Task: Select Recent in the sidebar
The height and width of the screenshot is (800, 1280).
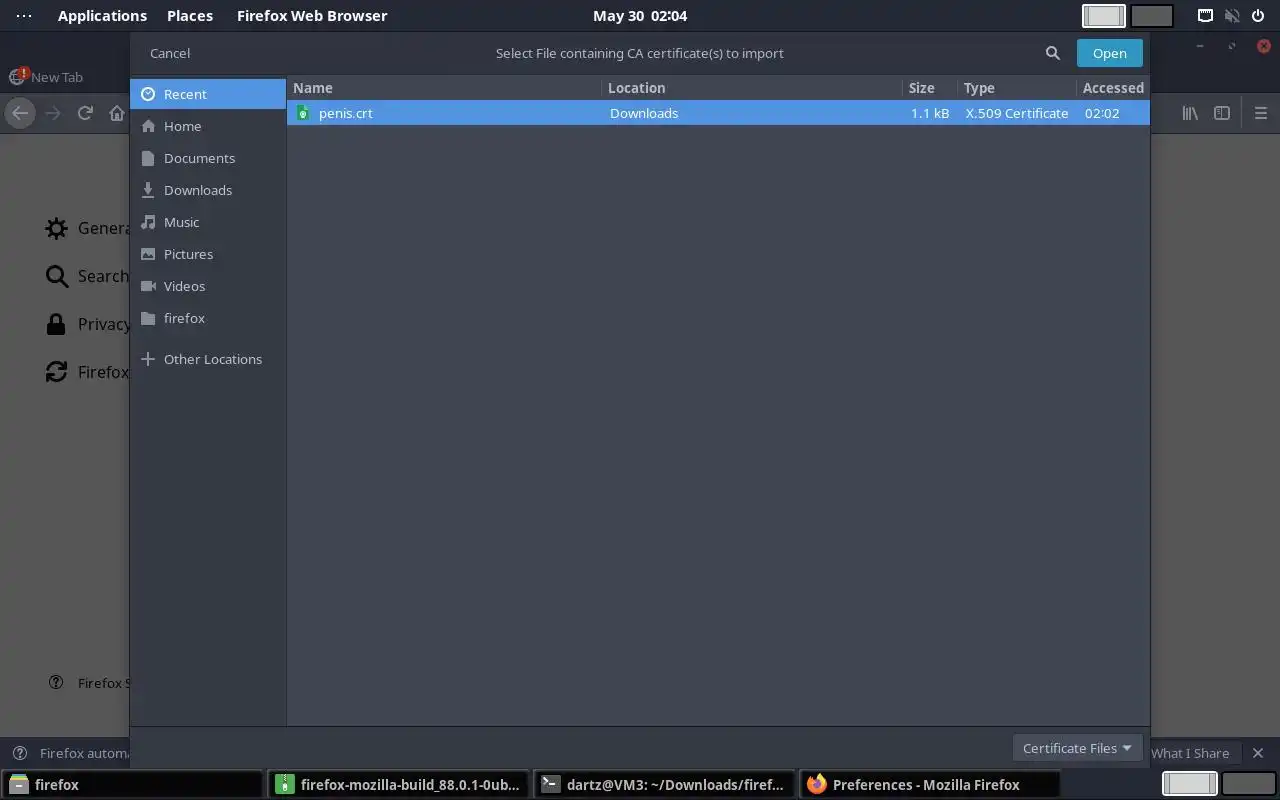Action: [207, 94]
